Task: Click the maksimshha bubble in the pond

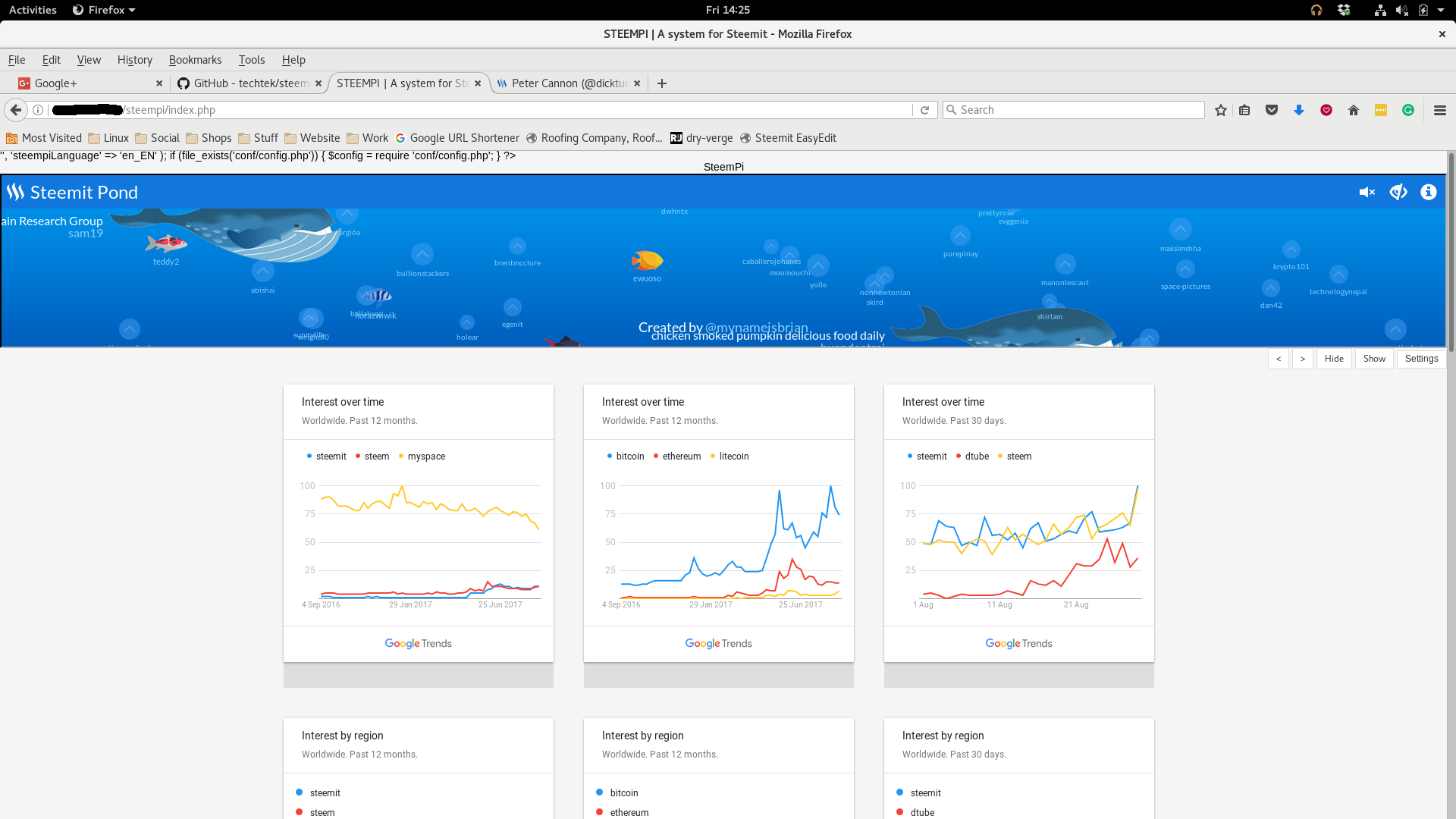Action: click(1180, 229)
